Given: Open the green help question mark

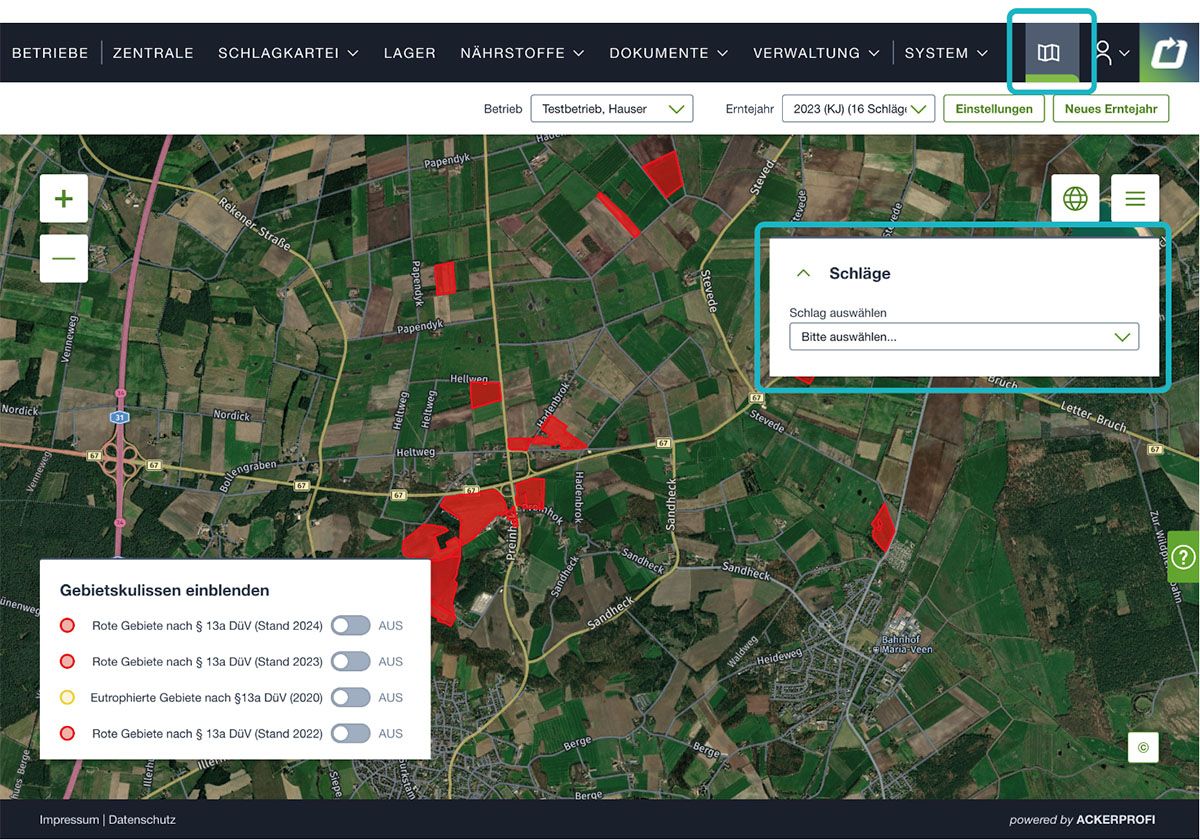Looking at the screenshot, I should (1183, 557).
